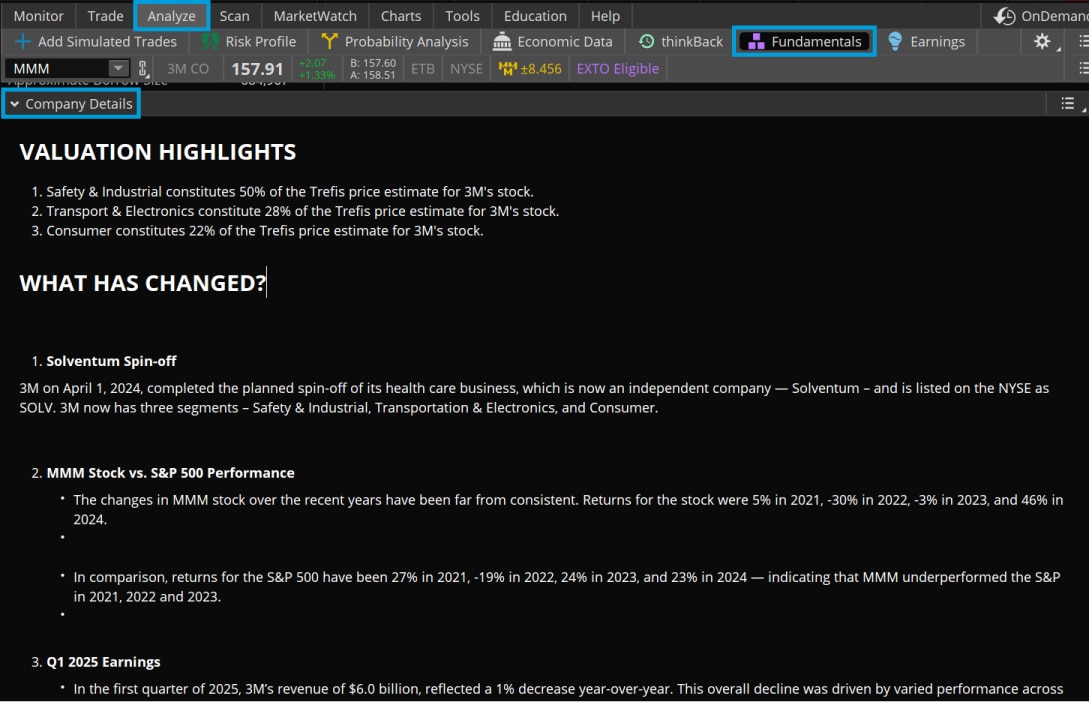Open the Help tab

[605, 15]
